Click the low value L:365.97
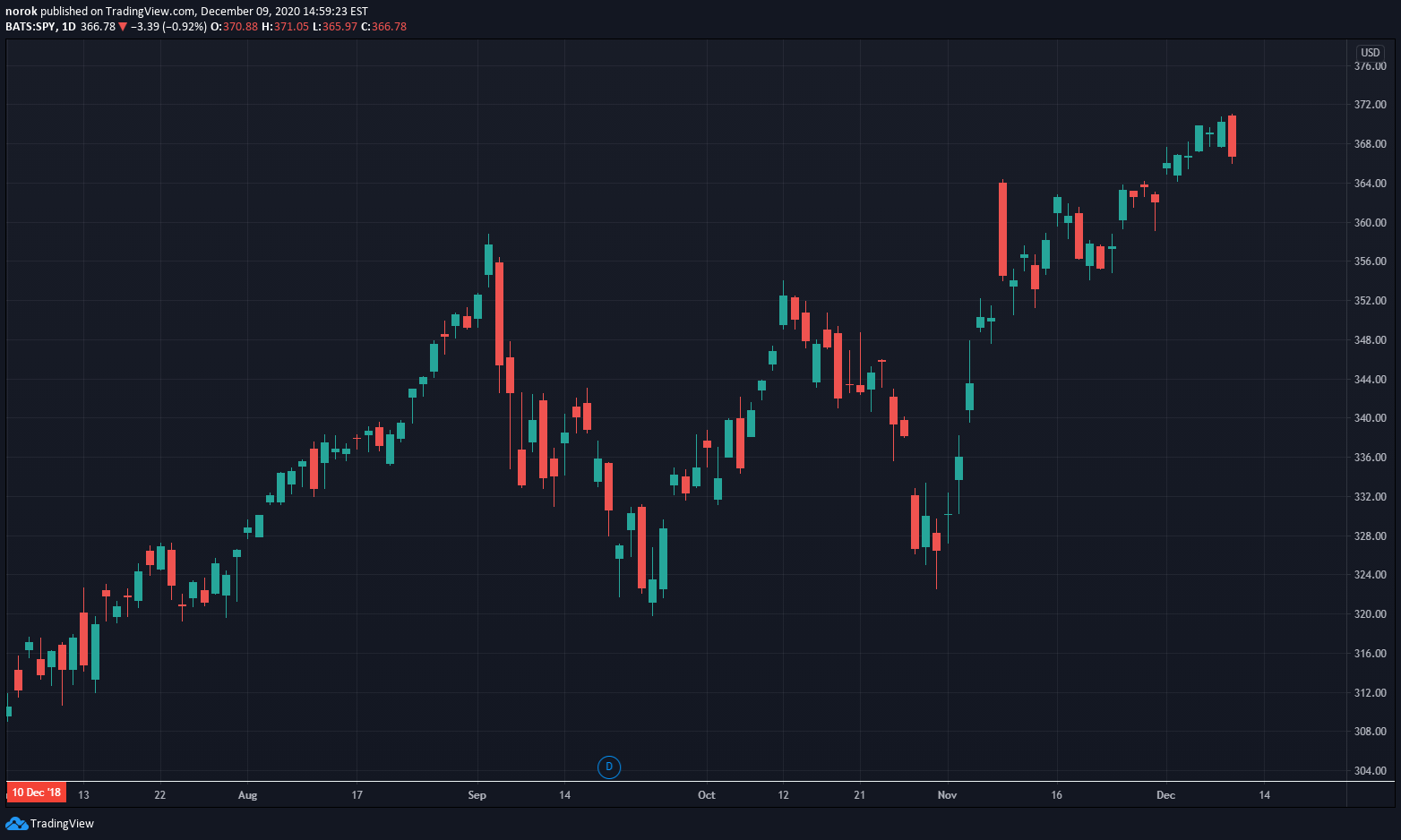Viewport: 1401px width, 840px height. coord(335,27)
